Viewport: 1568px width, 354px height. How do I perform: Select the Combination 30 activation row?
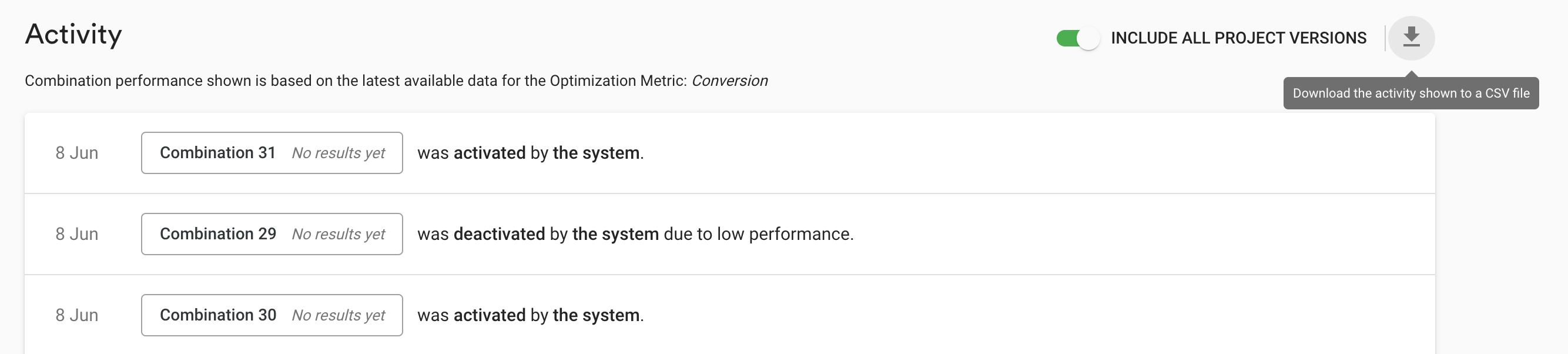(730, 315)
